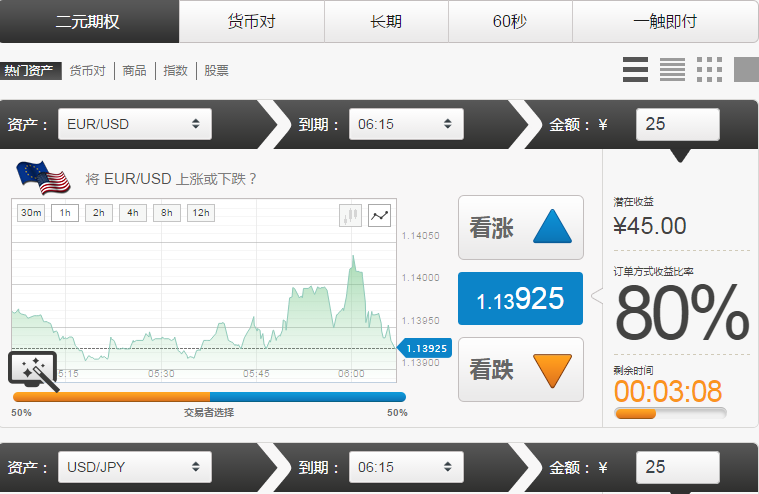This screenshot has height=494, width=759.
Task: Select the 4h chart range
Action: [133, 212]
